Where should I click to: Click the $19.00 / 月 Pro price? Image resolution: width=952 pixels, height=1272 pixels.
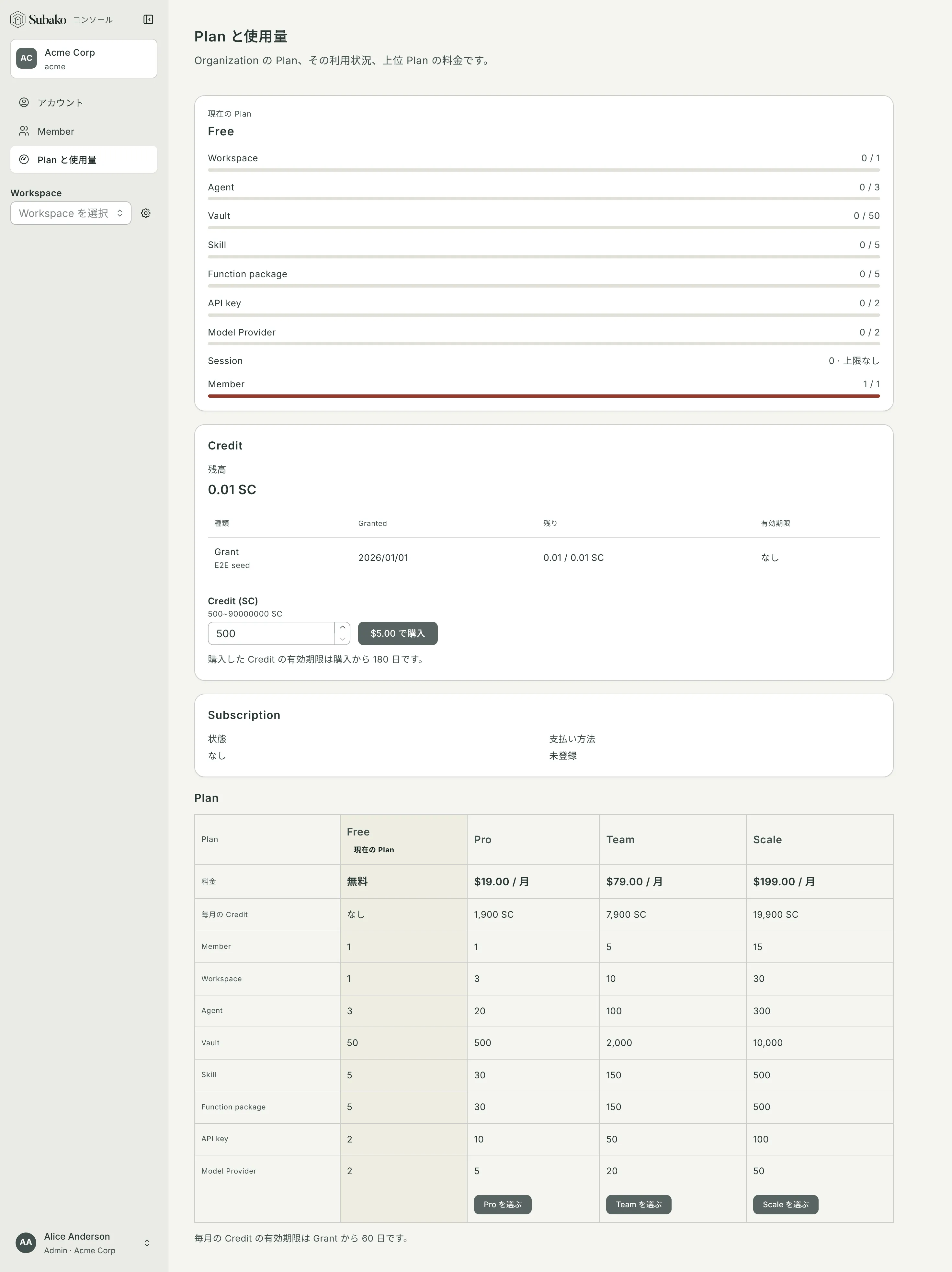pos(501,881)
